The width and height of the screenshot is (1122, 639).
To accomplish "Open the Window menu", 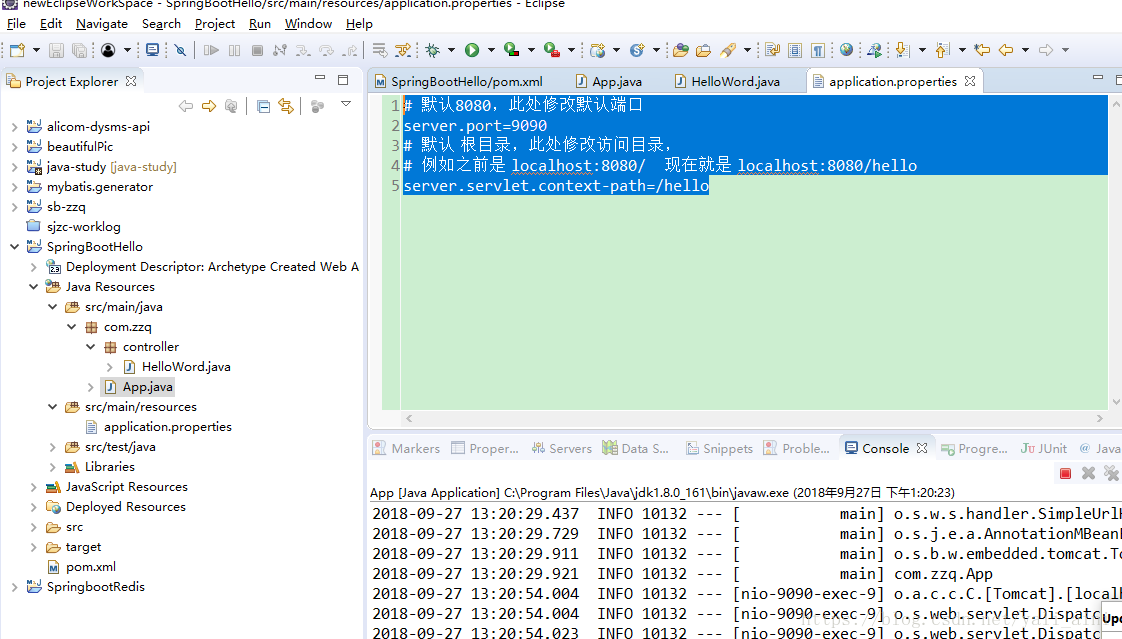I will [308, 24].
